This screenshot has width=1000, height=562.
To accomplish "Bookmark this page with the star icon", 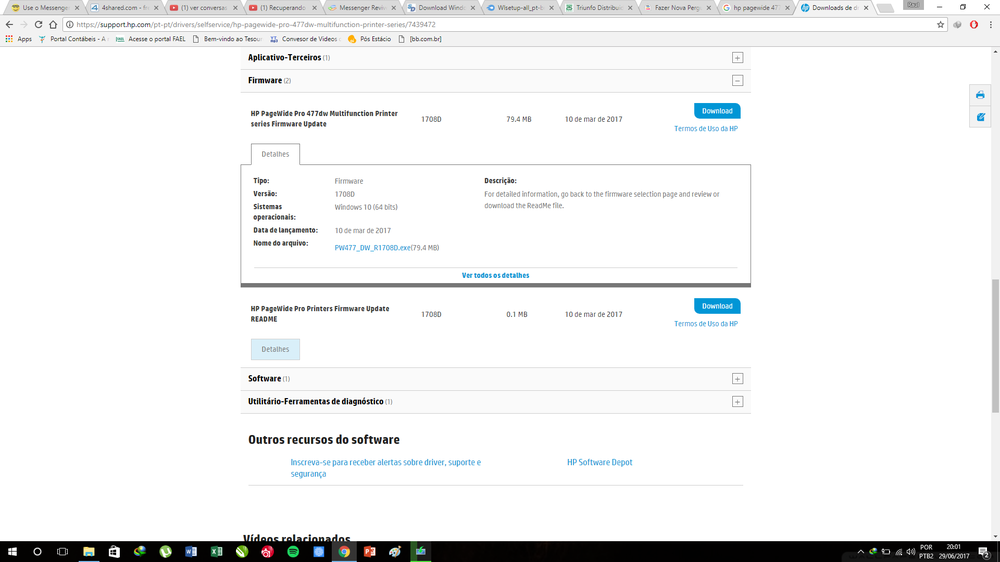I will [x=940, y=24].
